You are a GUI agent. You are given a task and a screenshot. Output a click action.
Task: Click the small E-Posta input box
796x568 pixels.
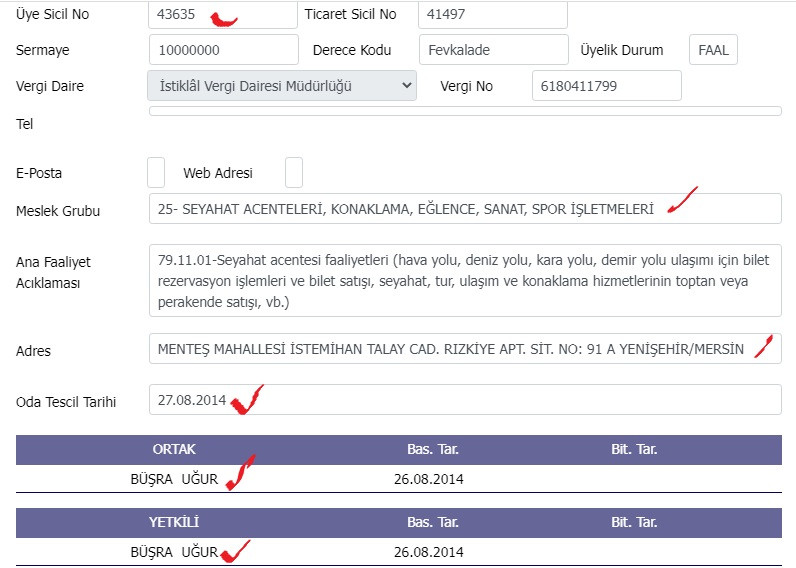click(156, 173)
